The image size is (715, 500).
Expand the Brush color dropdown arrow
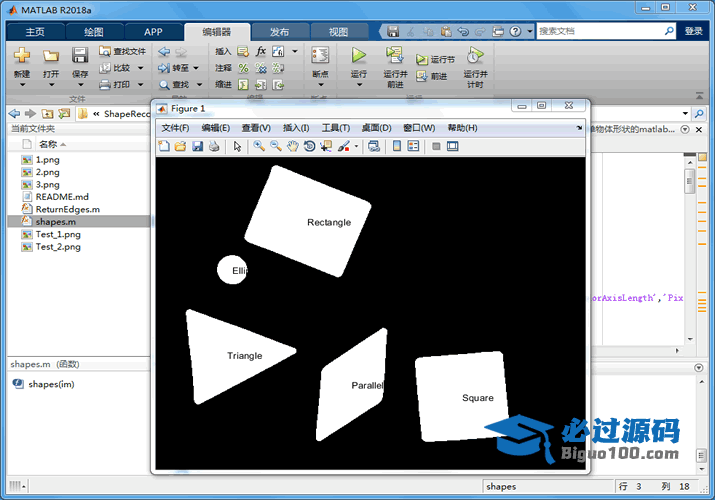pyautogui.click(x=356, y=147)
